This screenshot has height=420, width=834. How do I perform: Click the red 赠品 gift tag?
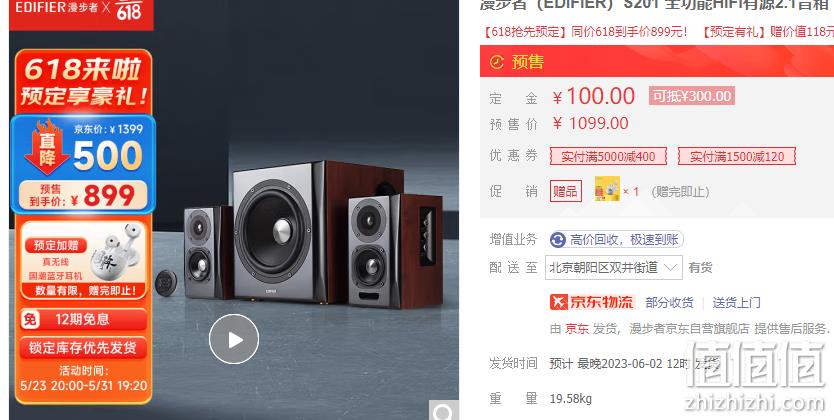(565, 191)
